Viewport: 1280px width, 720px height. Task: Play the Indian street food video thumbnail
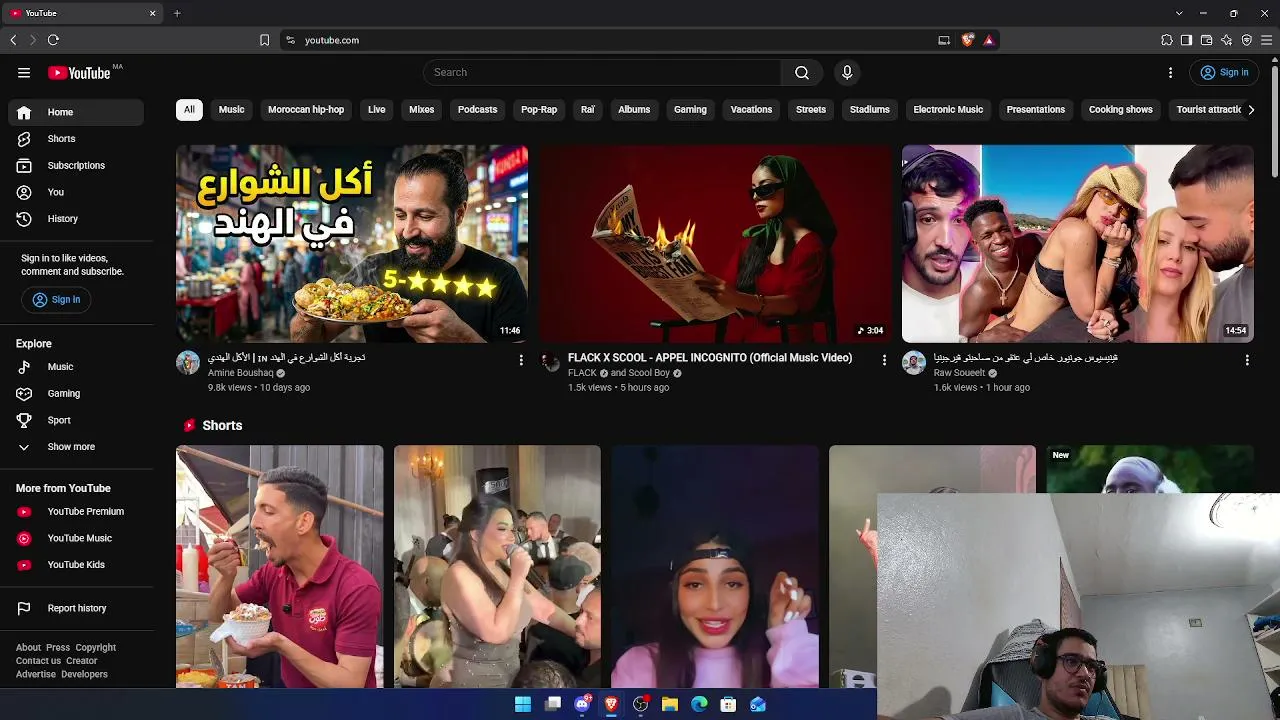click(352, 244)
